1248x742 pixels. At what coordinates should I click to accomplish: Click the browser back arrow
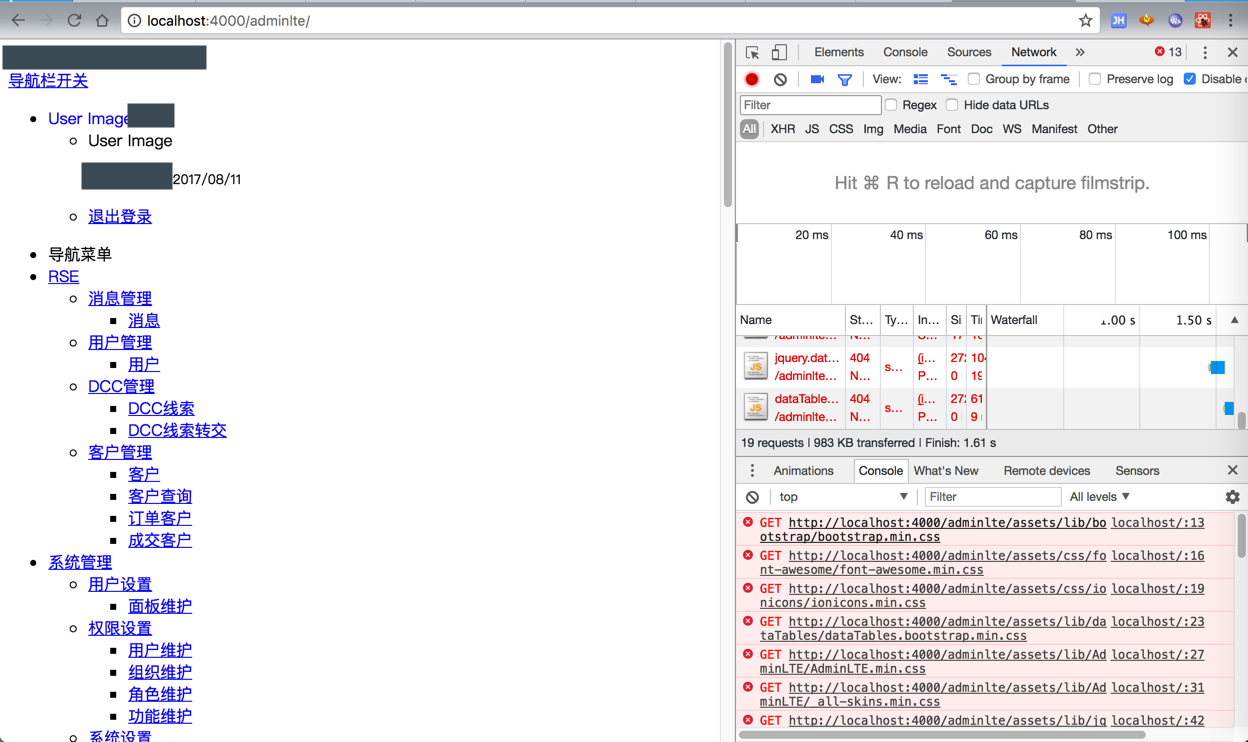click(x=18, y=20)
